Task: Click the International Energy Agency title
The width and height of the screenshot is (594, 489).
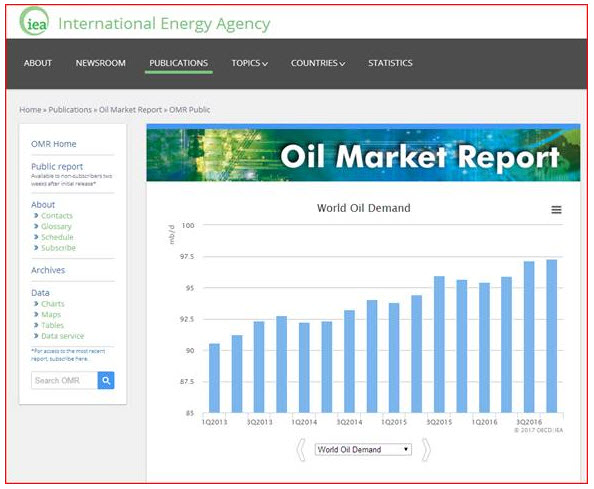Action: click(x=164, y=23)
